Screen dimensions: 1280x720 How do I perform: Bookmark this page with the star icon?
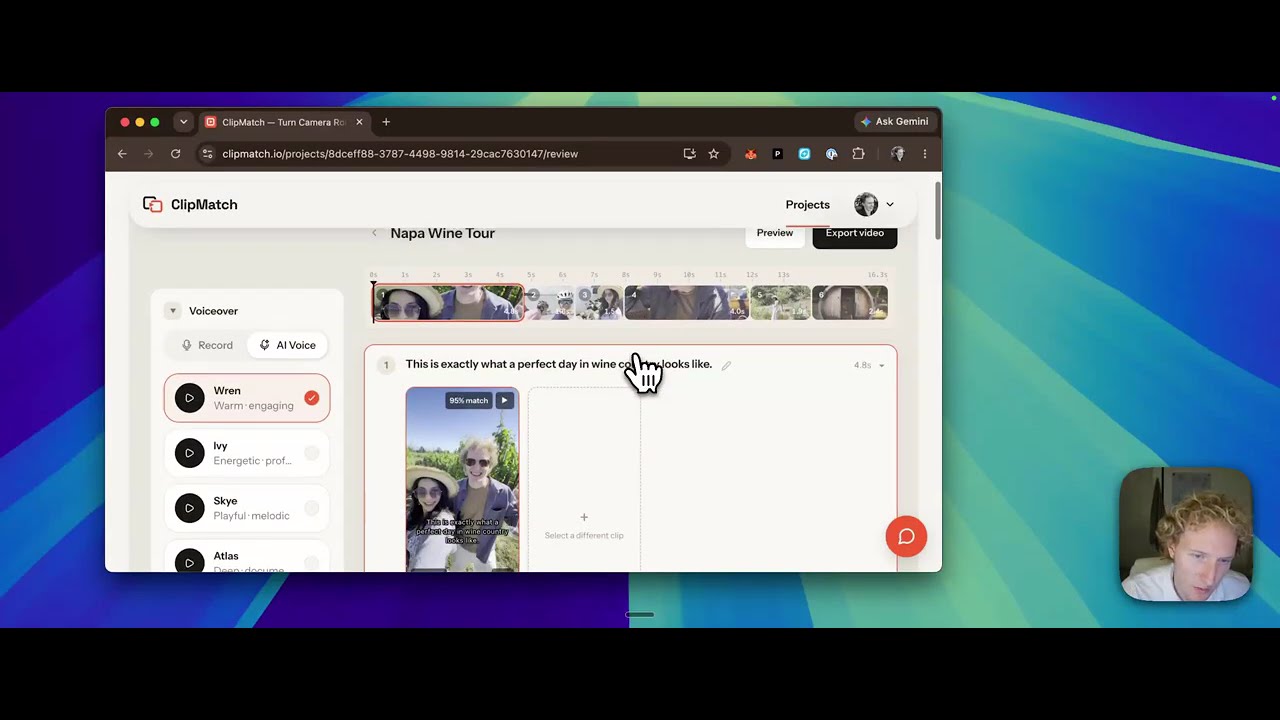point(714,154)
